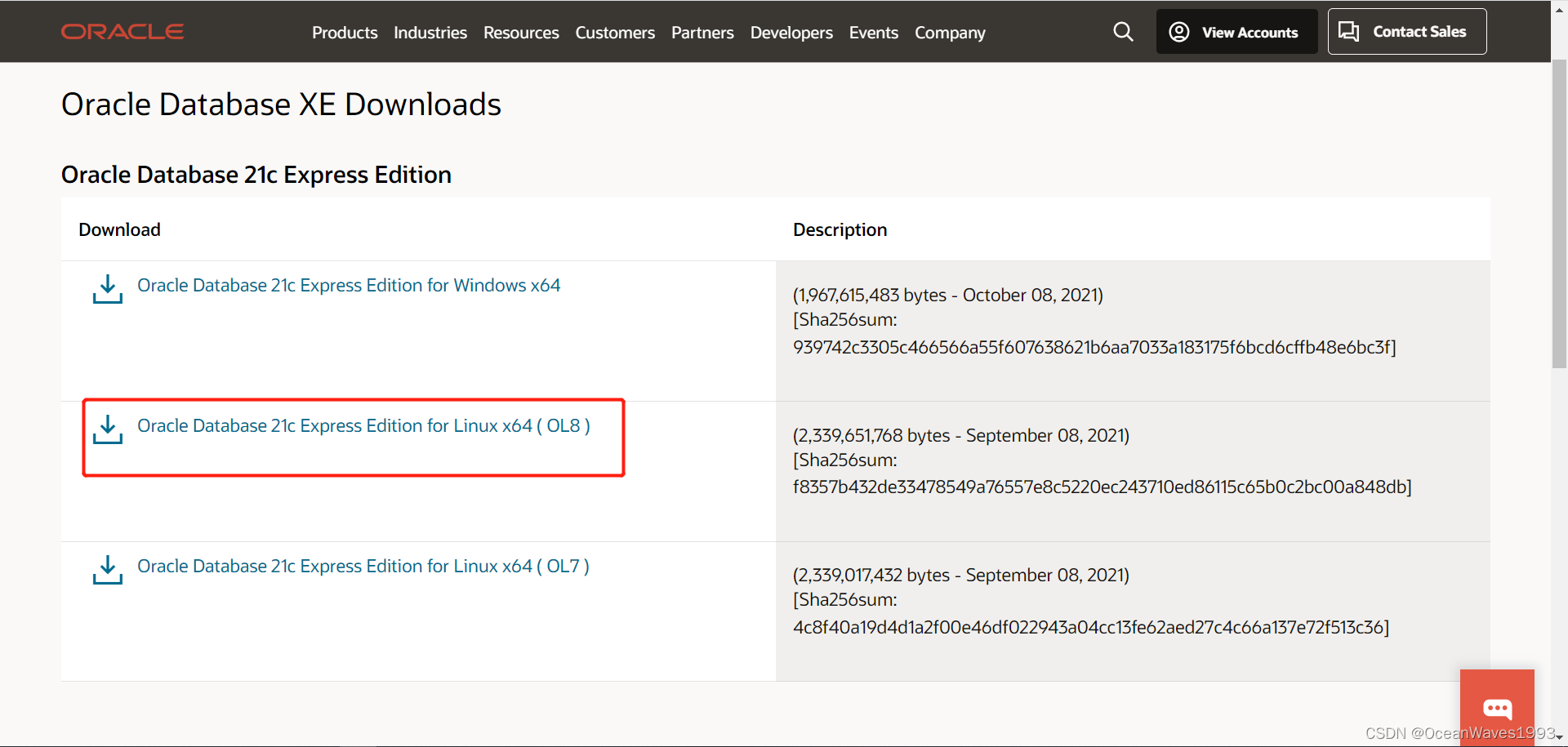The height and width of the screenshot is (747, 1568).
Task: Download Oracle Database 21c Express for Linux OL7
Action: click(x=363, y=567)
